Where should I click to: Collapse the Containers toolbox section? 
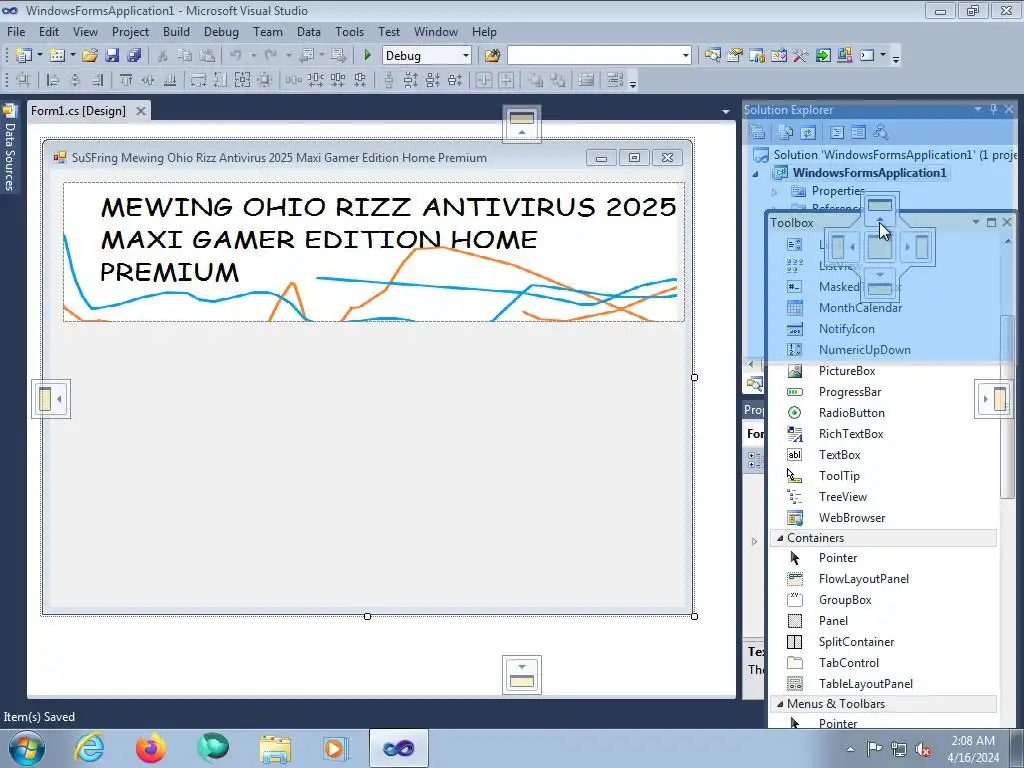(x=780, y=538)
